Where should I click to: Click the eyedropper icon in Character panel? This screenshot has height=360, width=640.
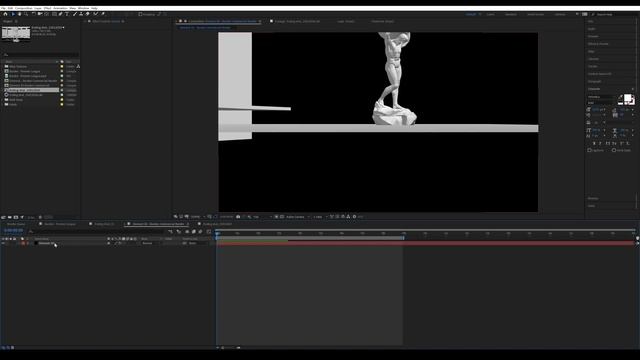click(x=620, y=97)
